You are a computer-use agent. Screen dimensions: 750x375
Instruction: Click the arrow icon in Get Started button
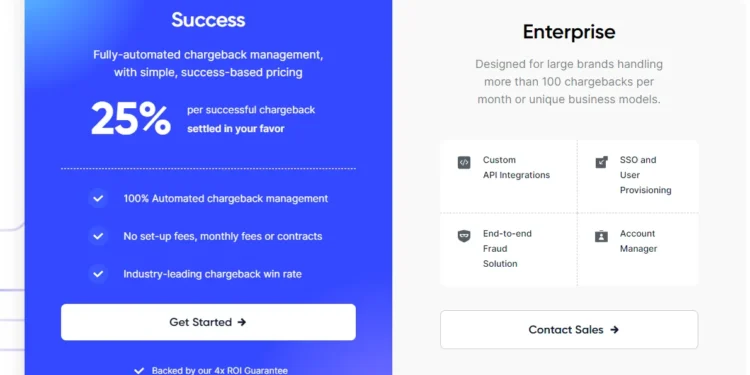click(x=242, y=322)
